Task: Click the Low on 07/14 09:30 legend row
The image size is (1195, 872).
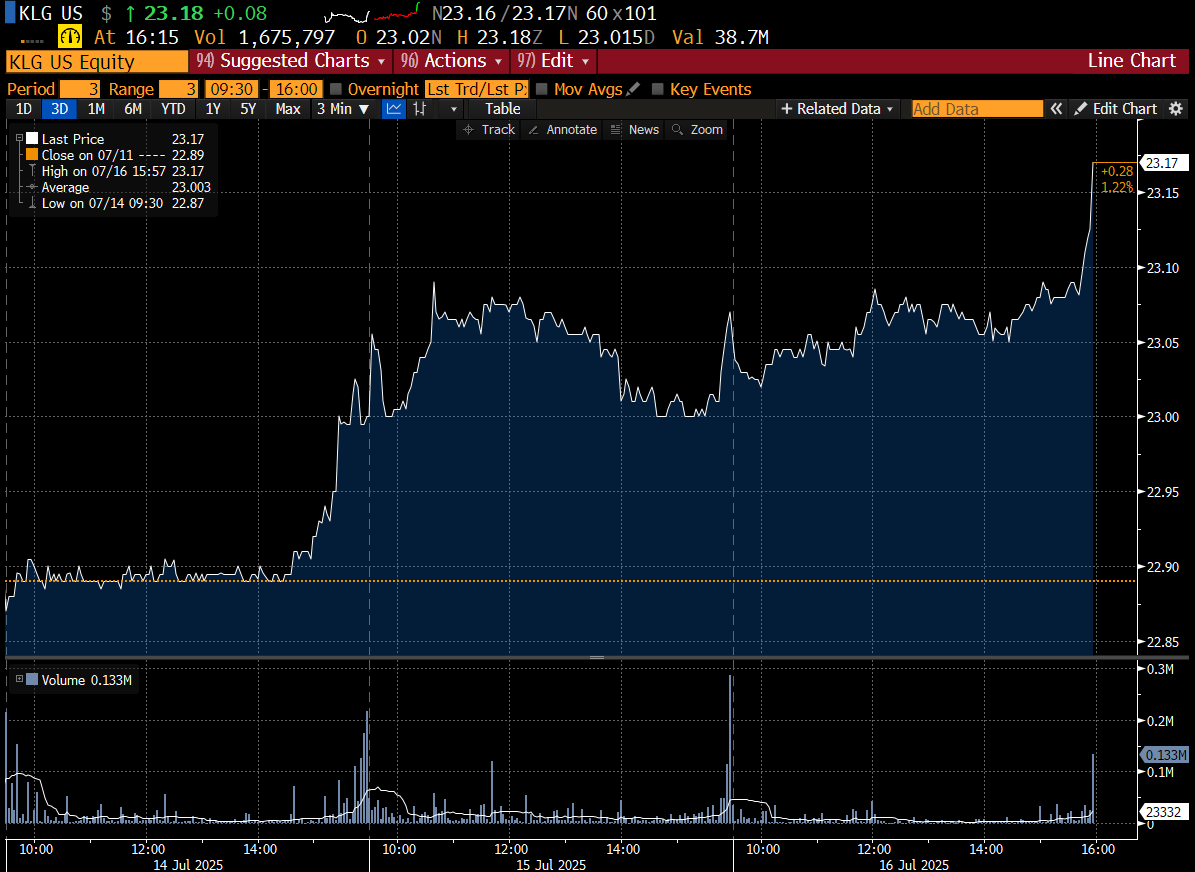Action: coord(117,204)
